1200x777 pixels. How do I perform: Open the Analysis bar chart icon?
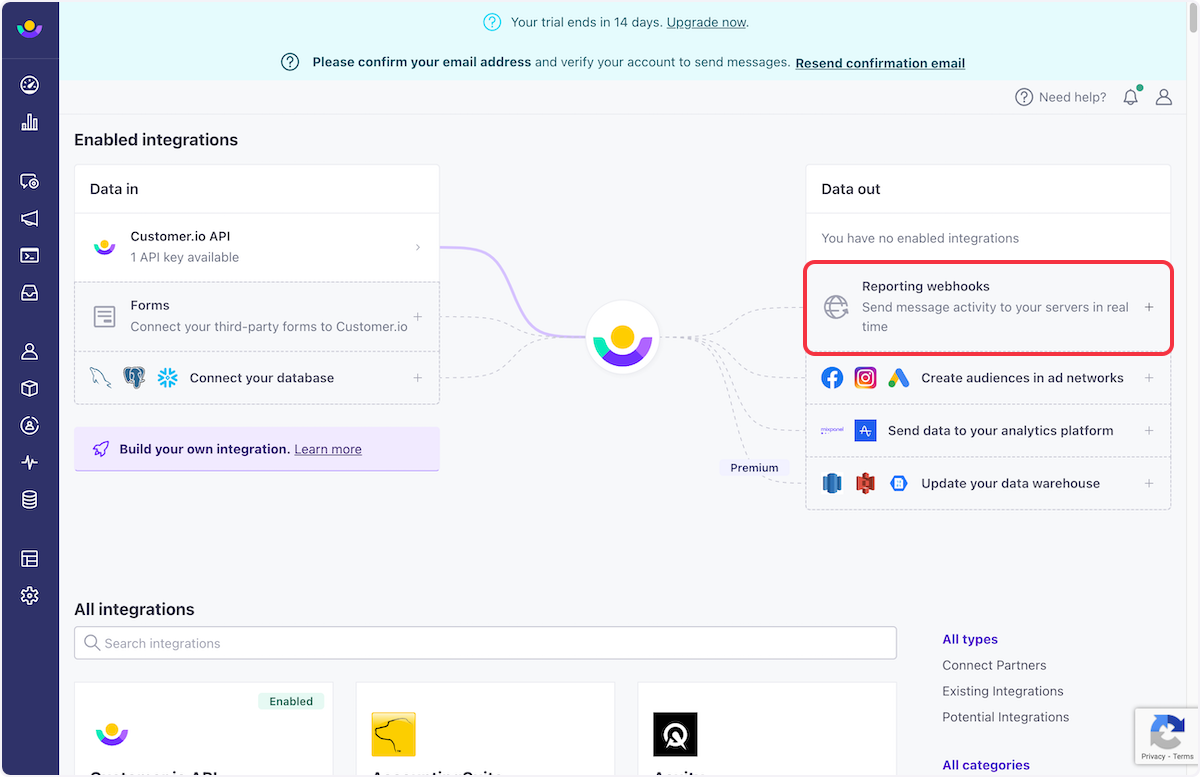(29, 122)
